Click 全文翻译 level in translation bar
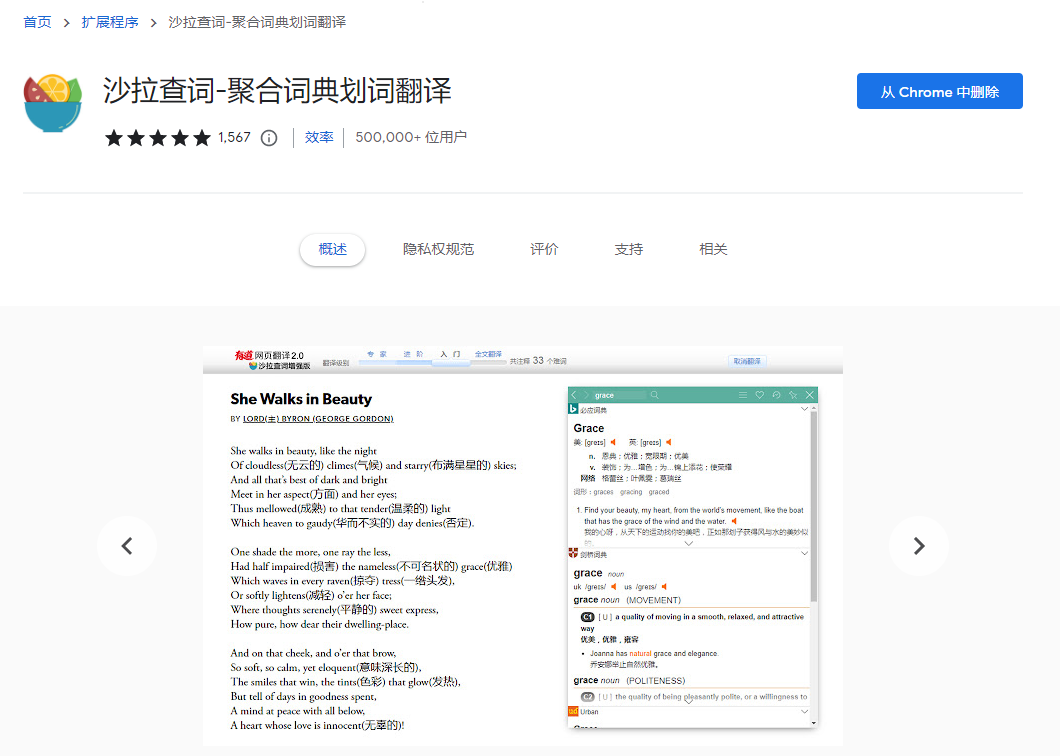1060x756 pixels. (488, 354)
